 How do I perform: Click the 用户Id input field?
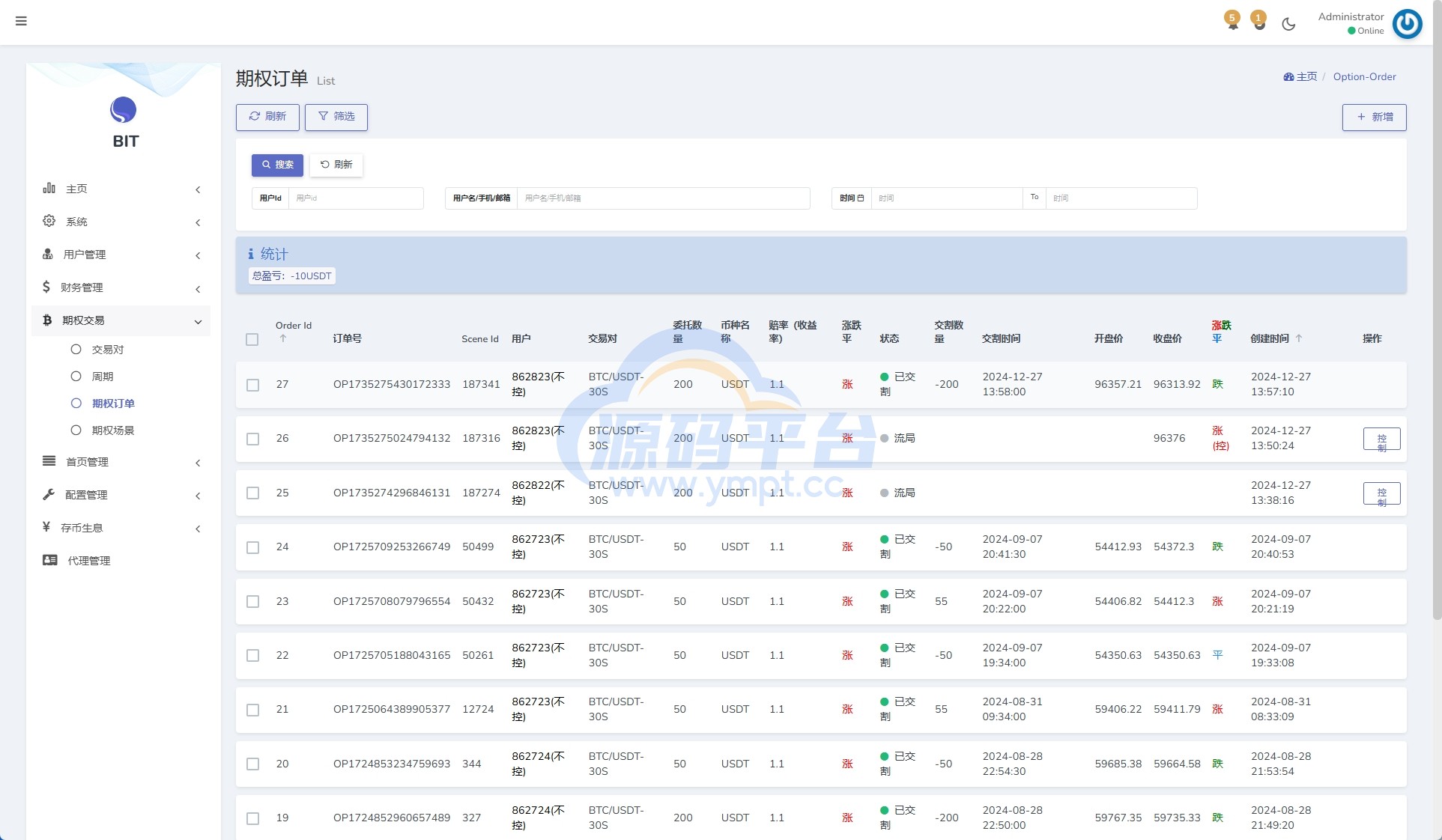point(356,198)
